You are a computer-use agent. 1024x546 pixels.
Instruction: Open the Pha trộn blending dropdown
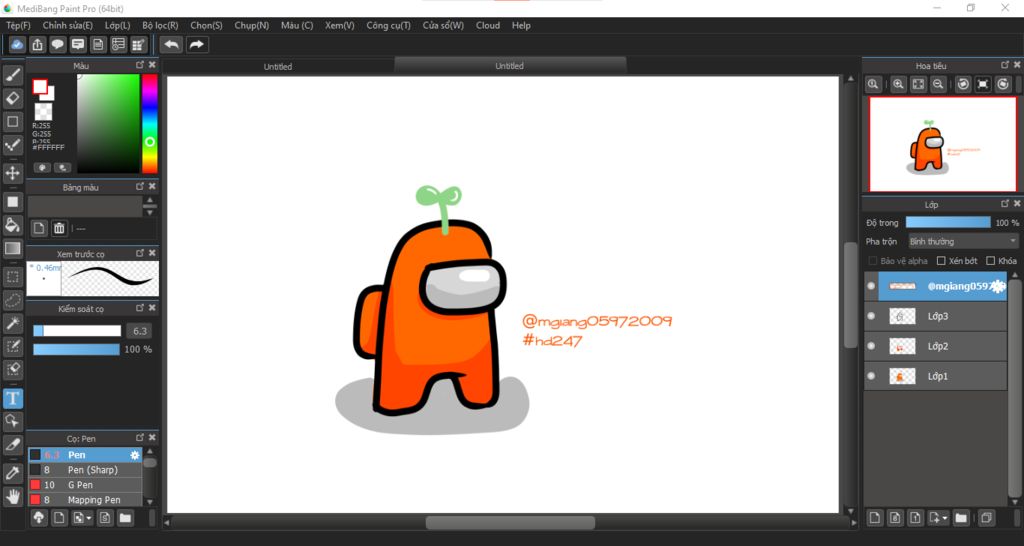coord(963,242)
